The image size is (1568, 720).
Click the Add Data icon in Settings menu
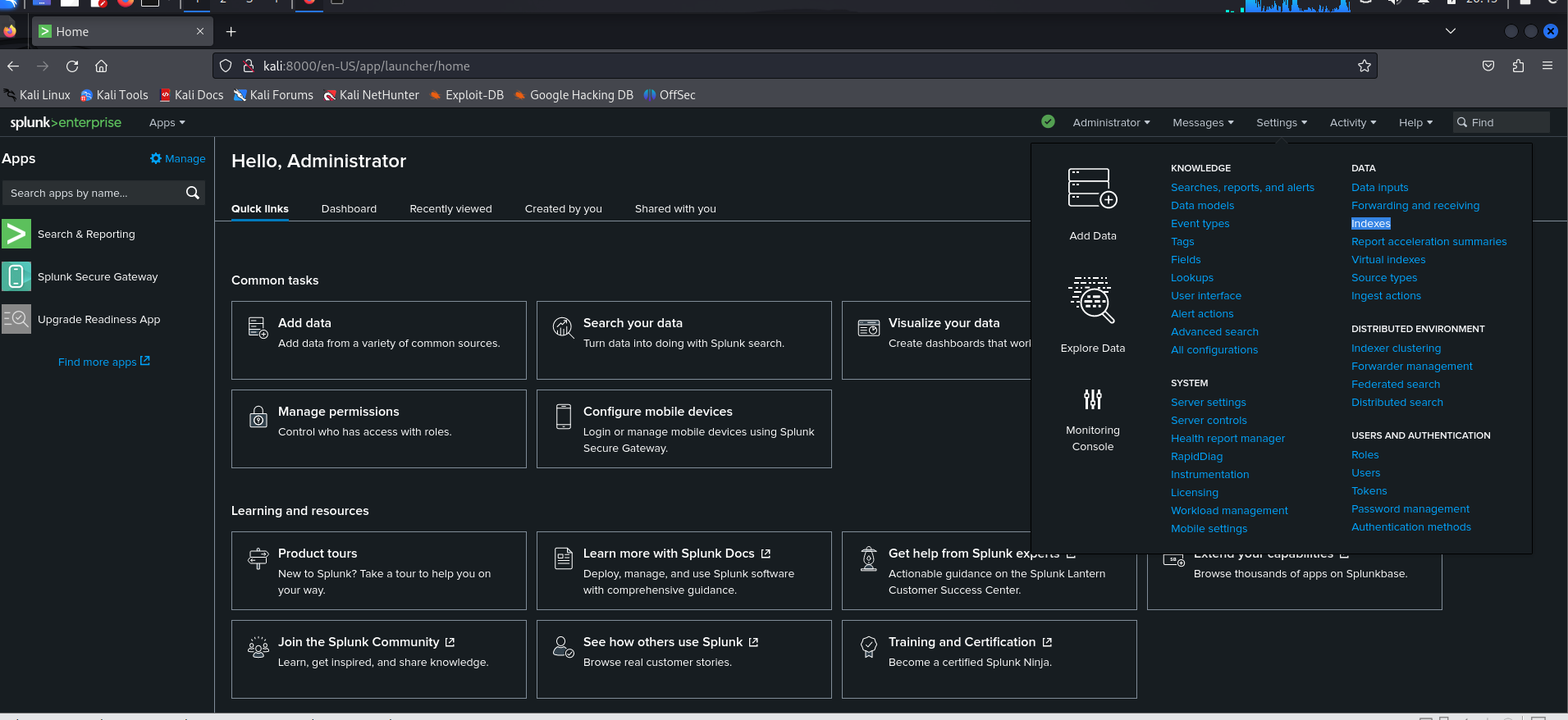pyautogui.click(x=1092, y=189)
